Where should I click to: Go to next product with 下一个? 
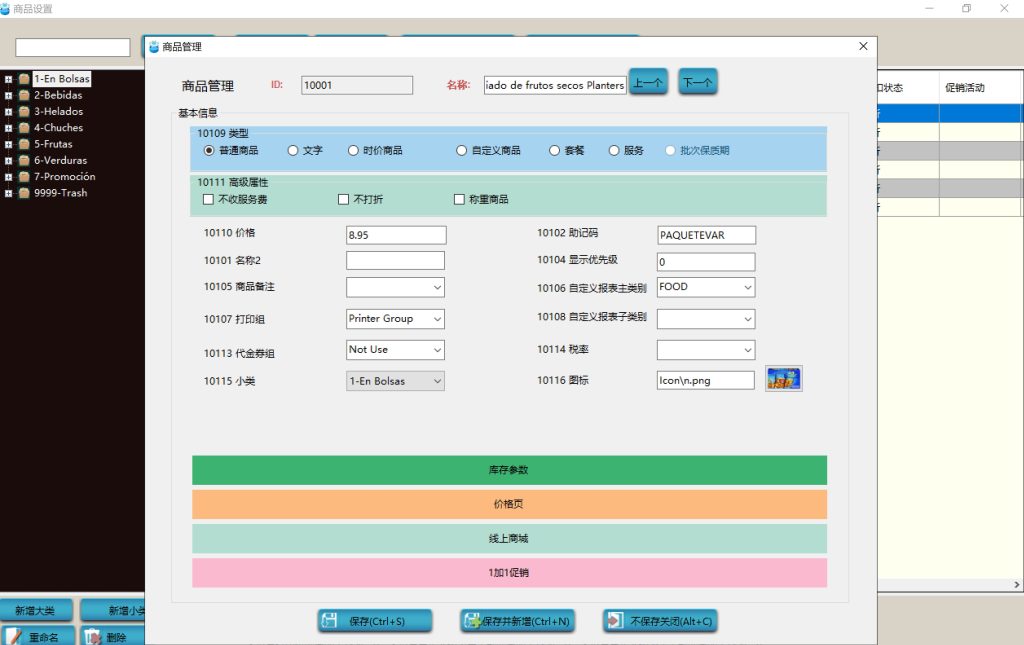pyautogui.click(x=697, y=82)
